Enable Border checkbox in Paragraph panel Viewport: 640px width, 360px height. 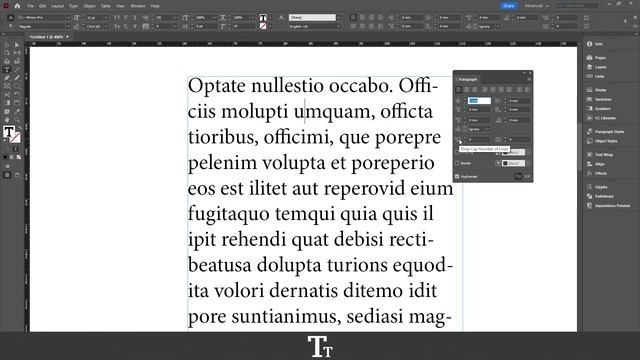(457, 163)
